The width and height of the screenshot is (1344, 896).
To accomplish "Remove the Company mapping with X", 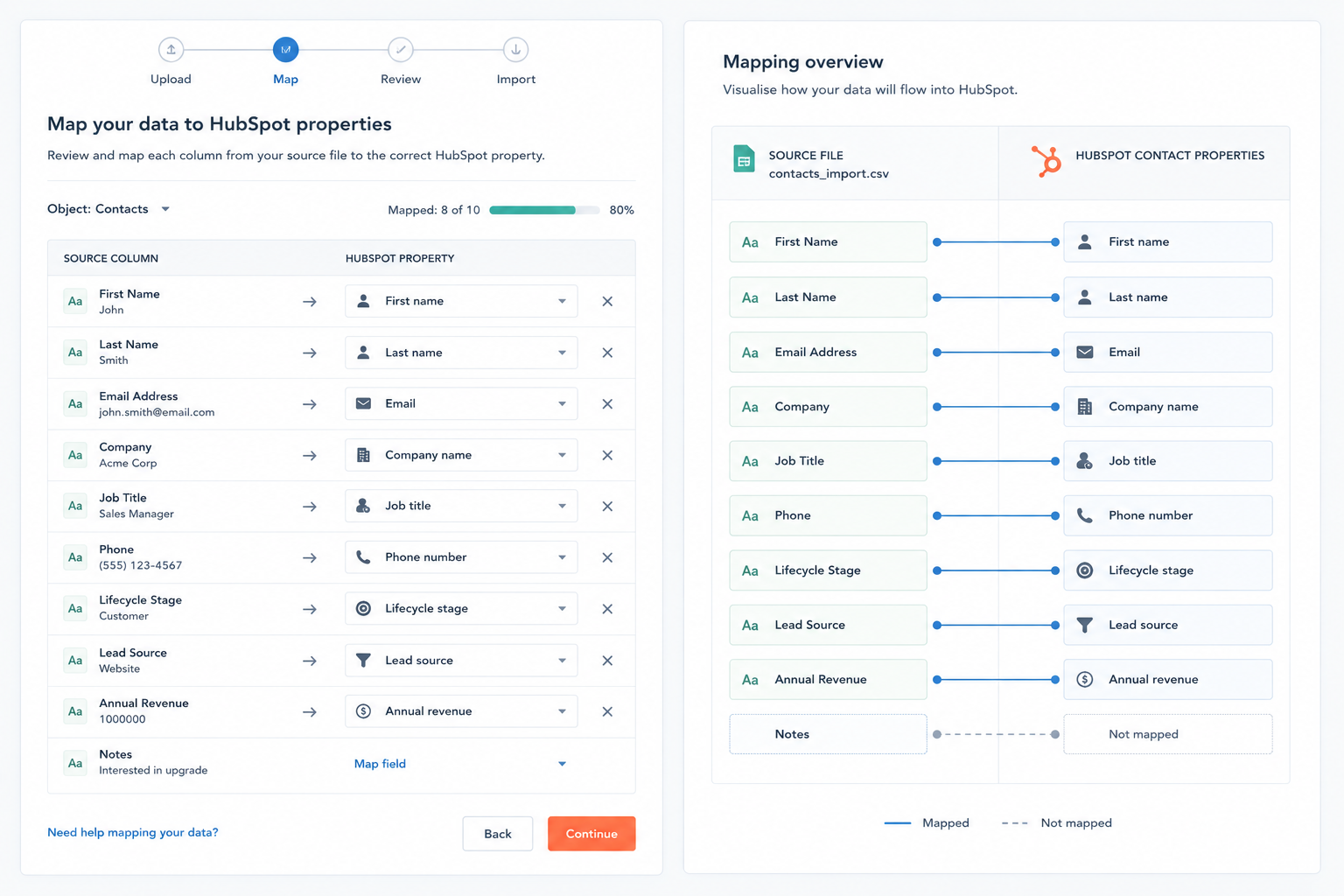I will tap(607, 456).
